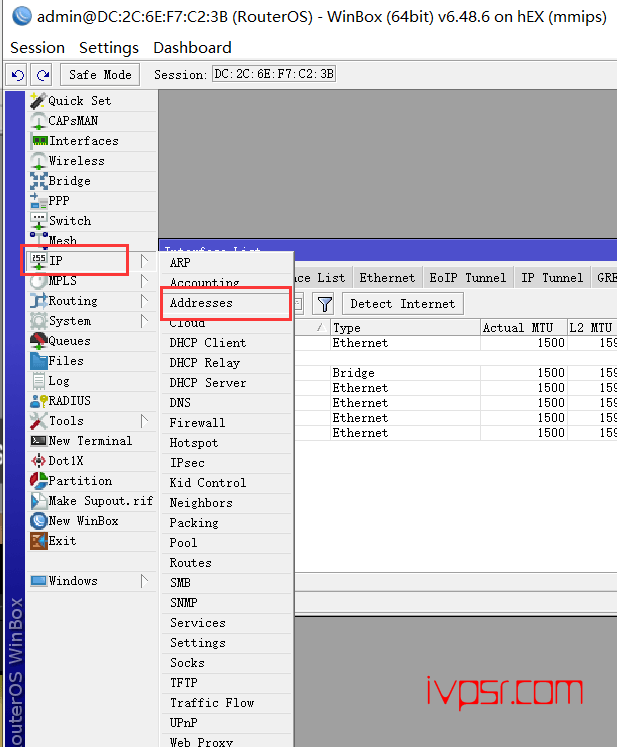Click the Partition pie icon

coord(38,481)
